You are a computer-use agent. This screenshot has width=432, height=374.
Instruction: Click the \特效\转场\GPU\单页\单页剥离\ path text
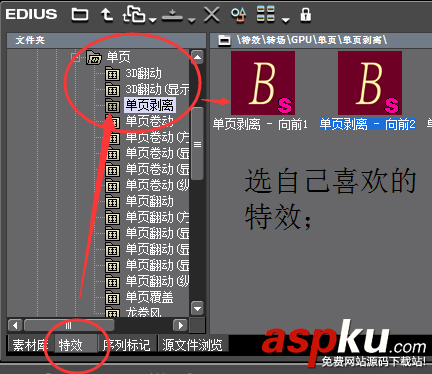click(x=312, y=41)
